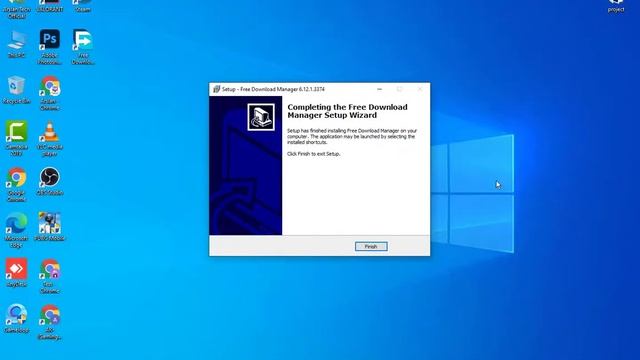Launch PUBG Mobile shortcut
The width and height of the screenshot is (640, 360).
49,227
